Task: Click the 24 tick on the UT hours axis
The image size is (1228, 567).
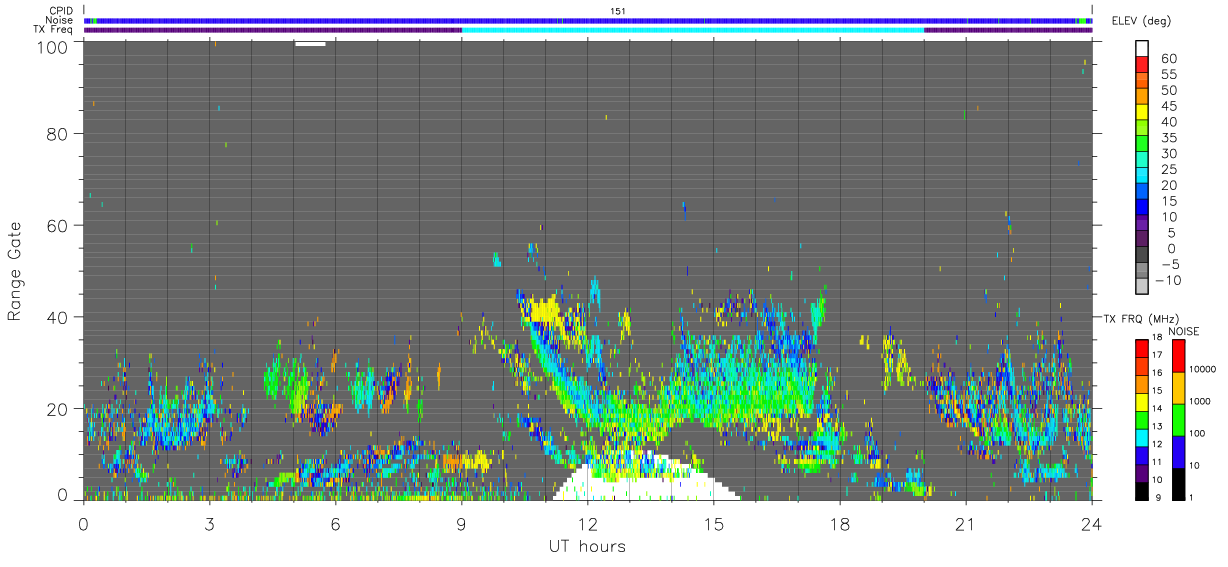Action: click(1092, 524)
